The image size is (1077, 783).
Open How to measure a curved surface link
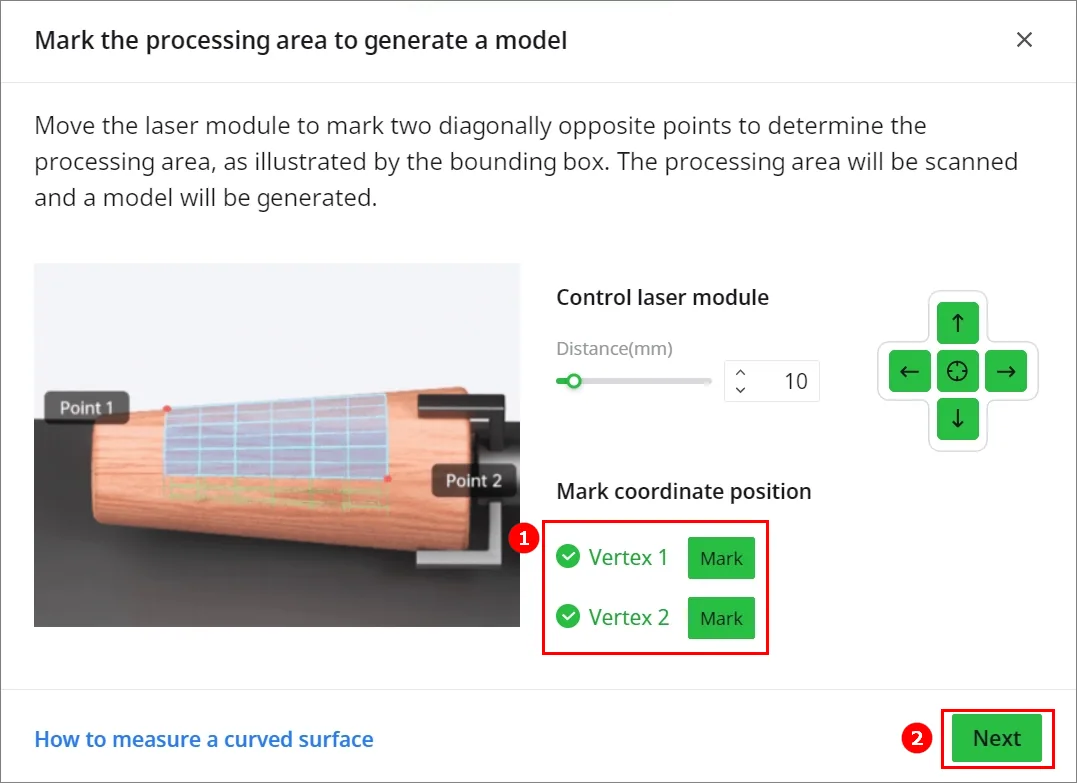[204, 739]
